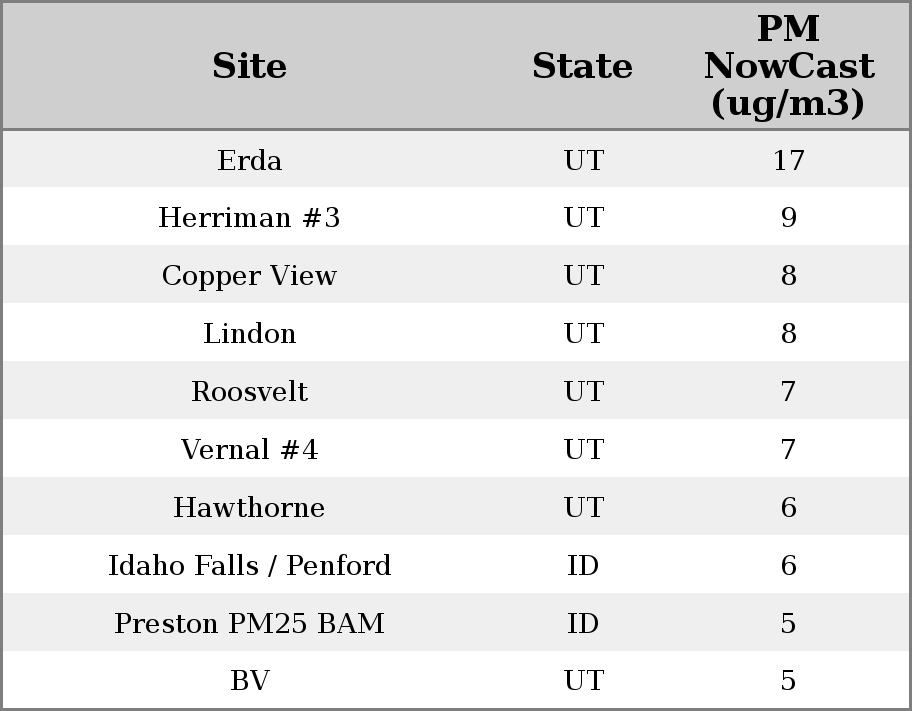The image size is (912, 711).
Task: Select the Copper View site cell
Action: pyautogui.click(x=249, y=276)
